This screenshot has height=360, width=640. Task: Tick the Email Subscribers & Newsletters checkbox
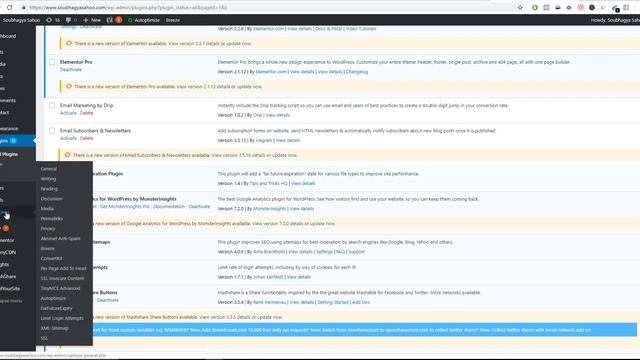pos(52,131)
